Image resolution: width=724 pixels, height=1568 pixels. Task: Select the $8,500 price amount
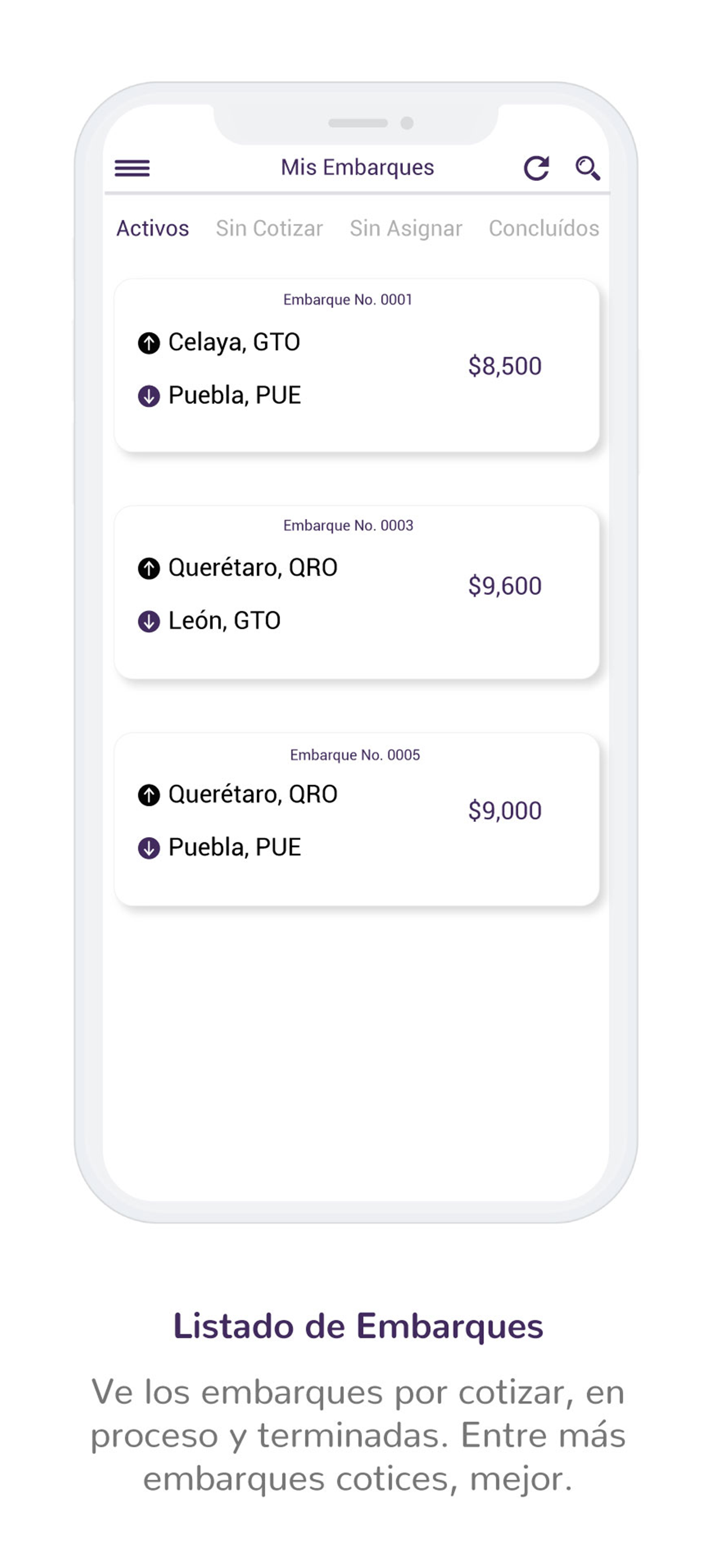pyautogui.click(x=504, y=366)
